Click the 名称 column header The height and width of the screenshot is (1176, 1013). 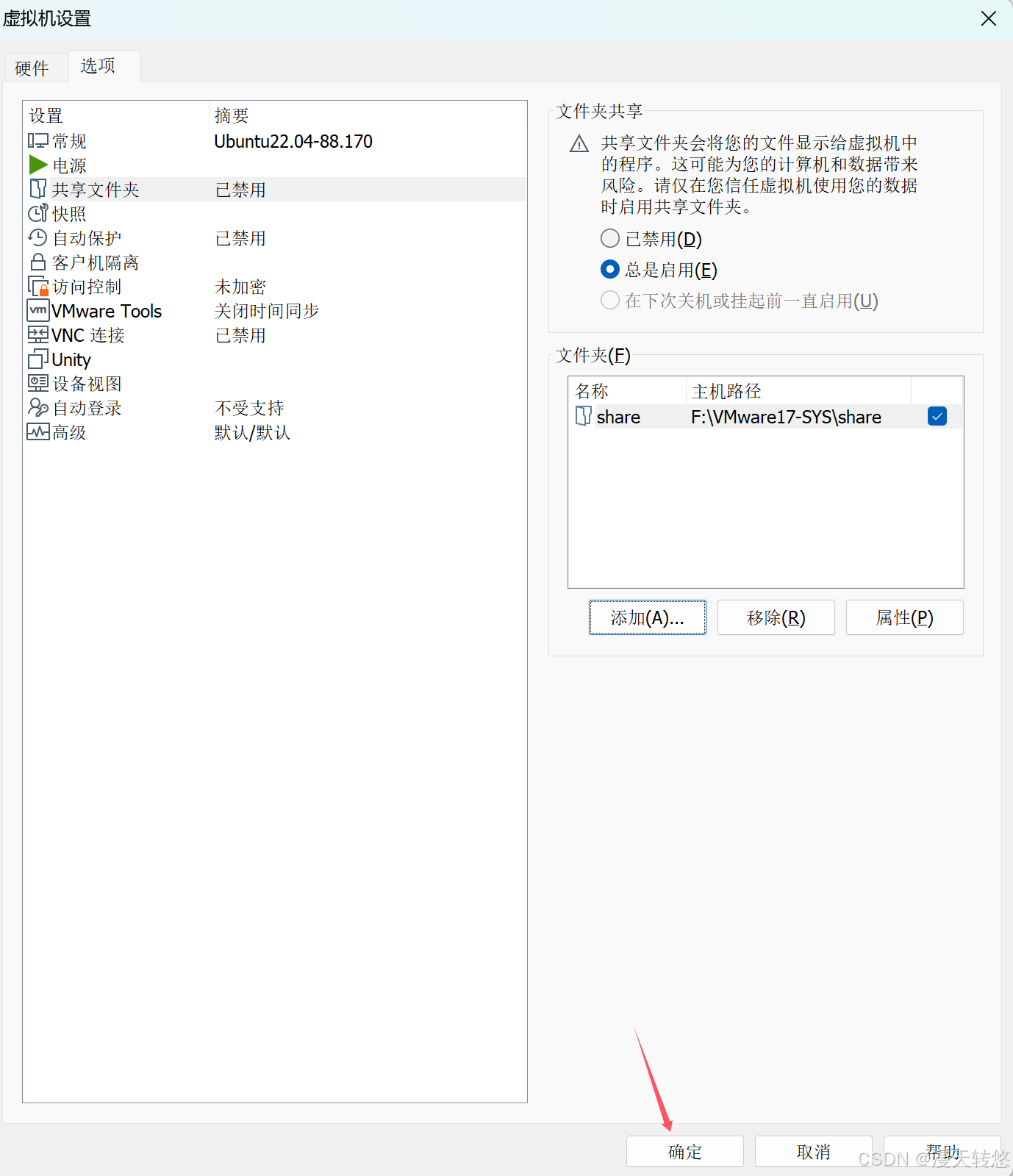pyautogui.click(x=627, y=391)
